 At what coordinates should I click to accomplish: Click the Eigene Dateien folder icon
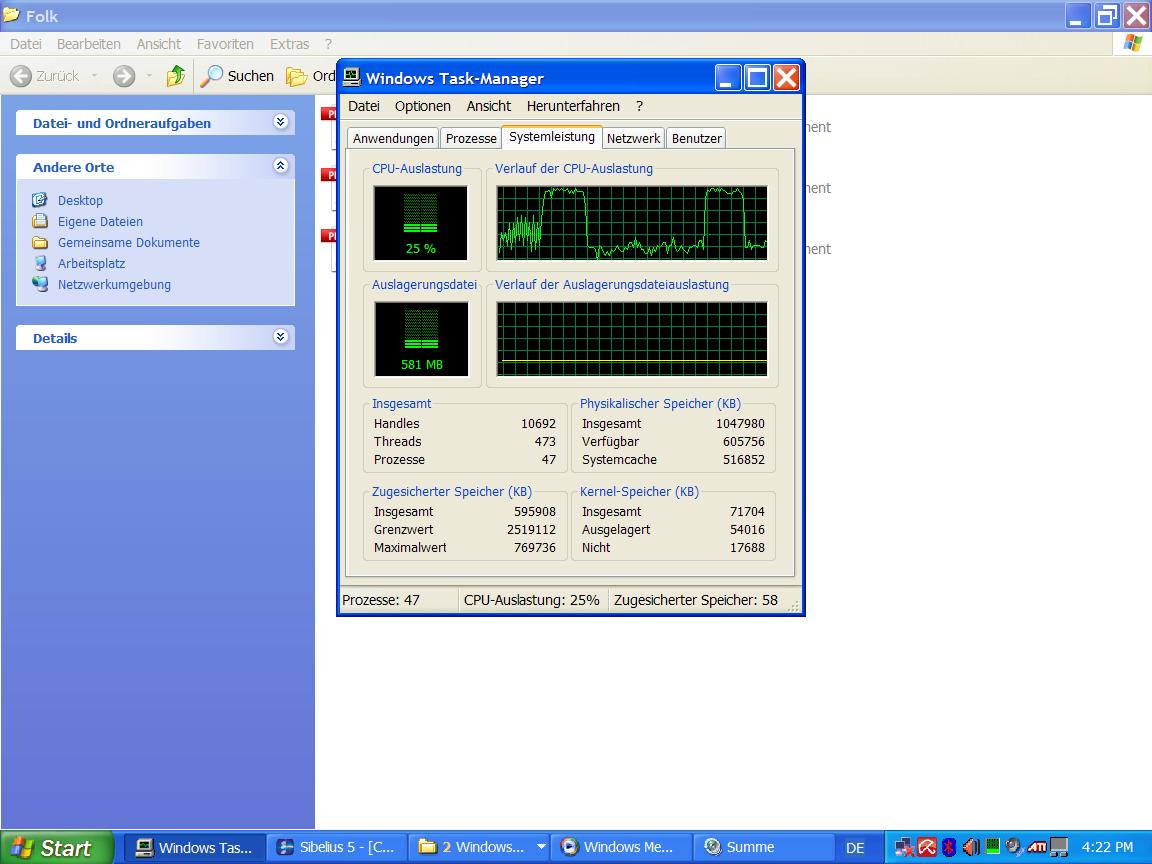pyautogui.click(x=40, y=221)
